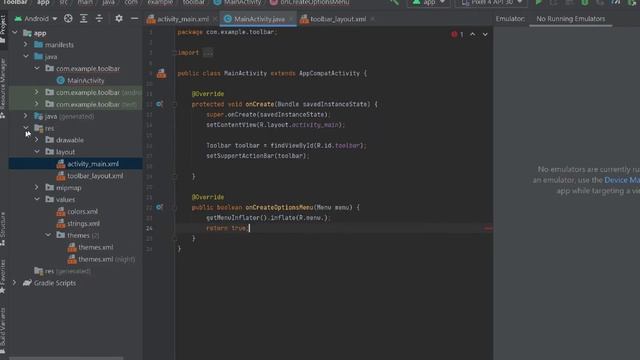Click related XML gutter icon beside MainActivity class
Viewport: 640px width, 360px height.
tap(162, 73)
